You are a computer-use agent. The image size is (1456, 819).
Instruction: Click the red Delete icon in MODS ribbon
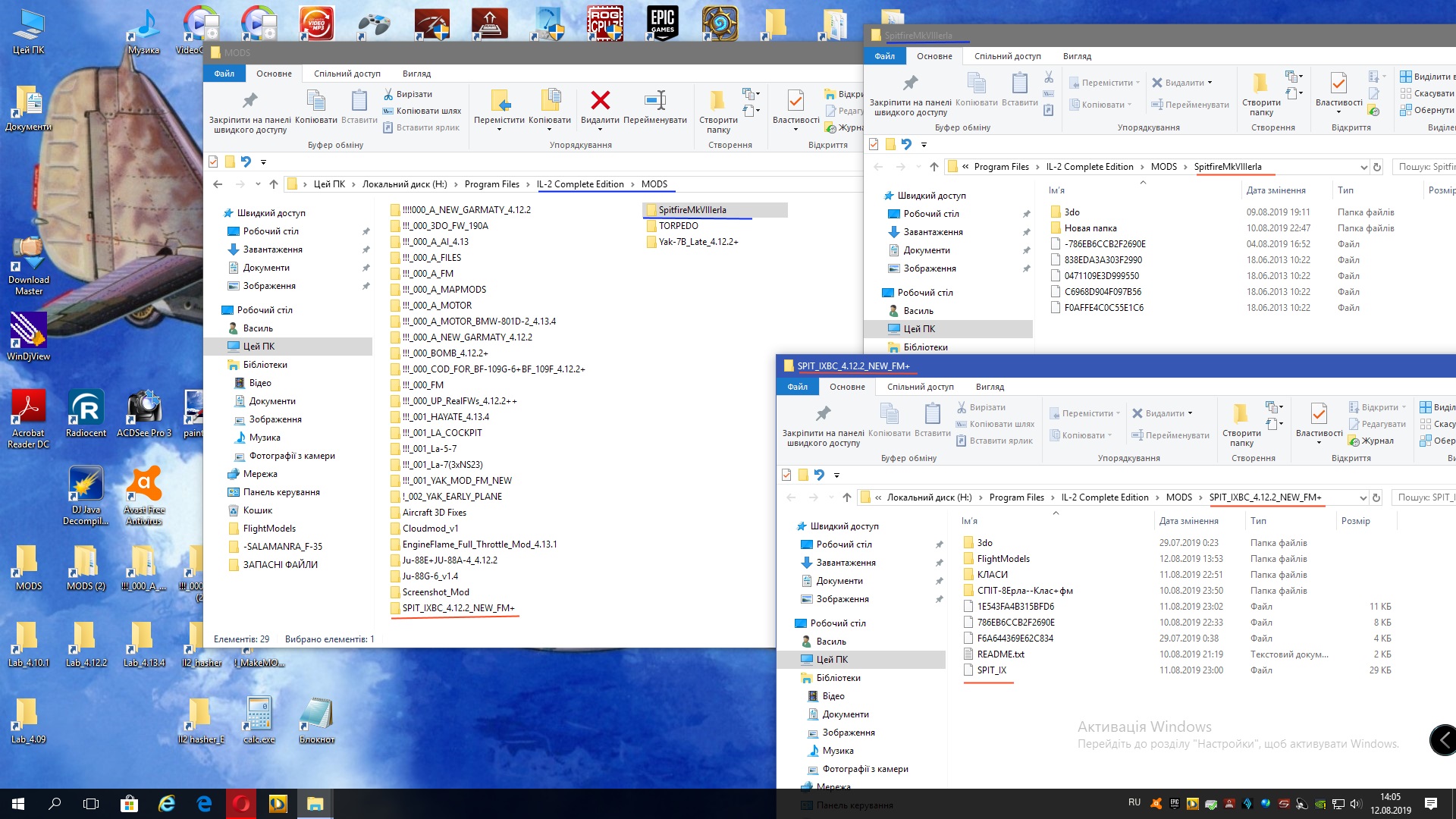(600, 101)
